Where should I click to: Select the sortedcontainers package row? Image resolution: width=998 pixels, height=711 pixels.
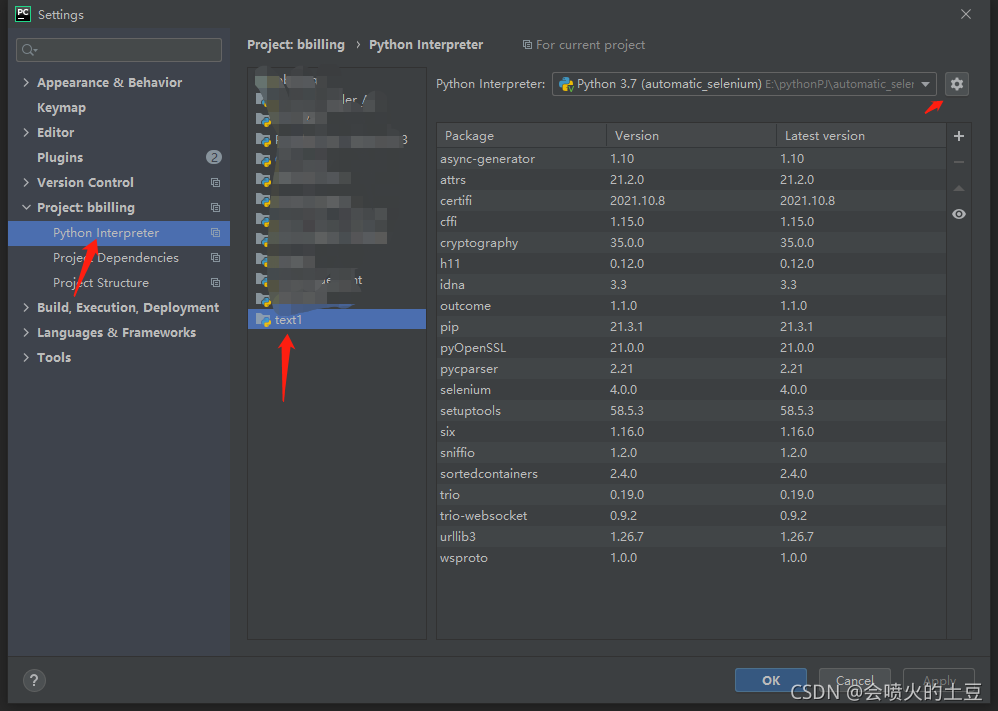(691, 474)
